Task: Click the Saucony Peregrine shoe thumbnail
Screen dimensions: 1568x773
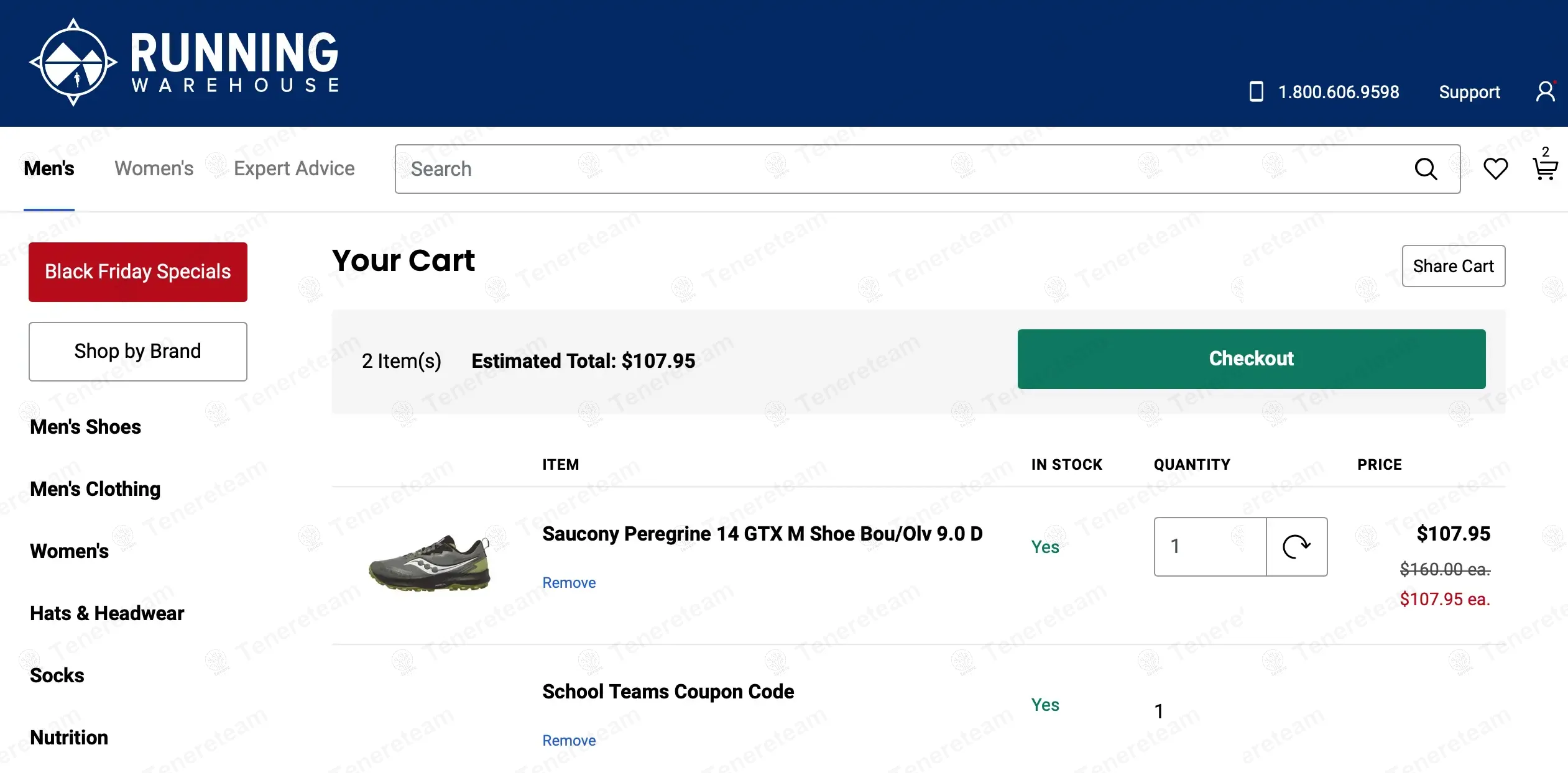Action: click(430, 563)
